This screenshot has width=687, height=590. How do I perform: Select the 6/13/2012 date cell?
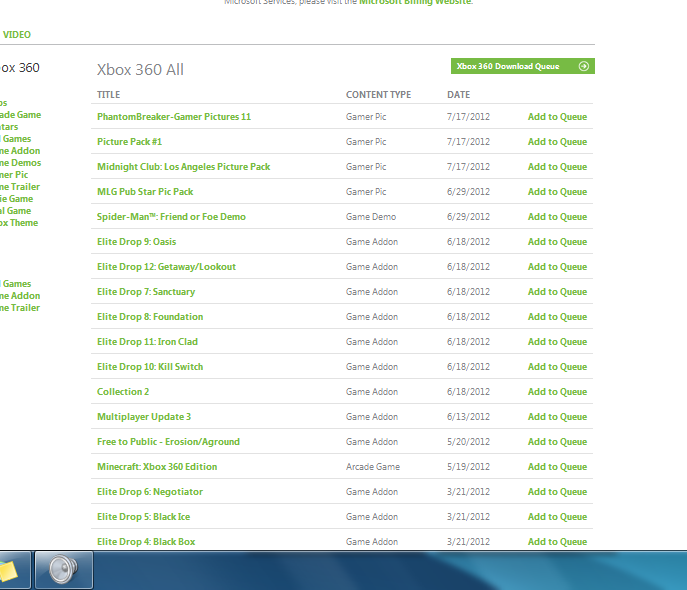(x=468, y=417)
